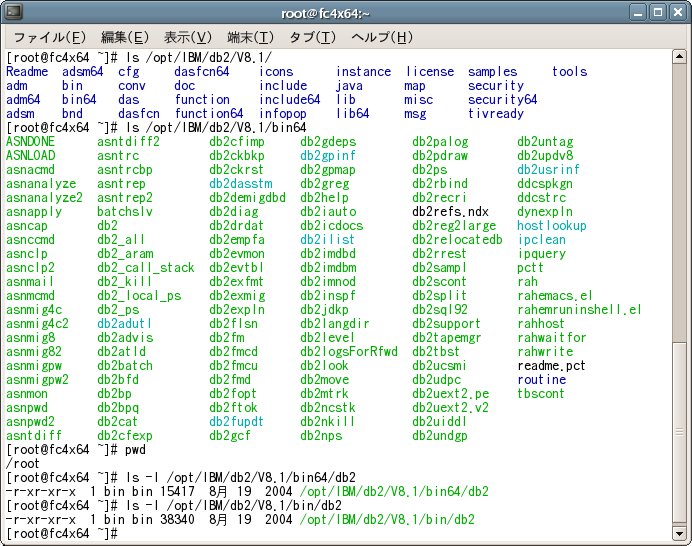This screenshot has height=546, width=692.
Task: Click the 'readme.pct' file name
Action: (x=551, y=366)
